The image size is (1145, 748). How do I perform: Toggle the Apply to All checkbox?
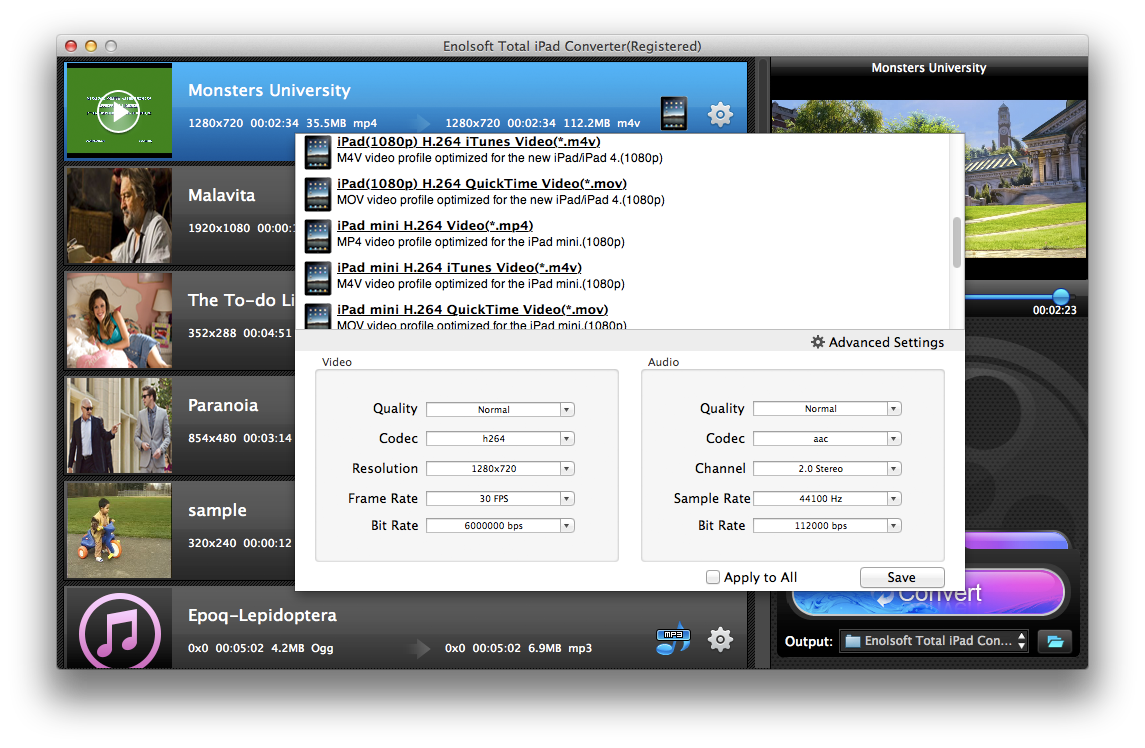click(x=713, y=577)
